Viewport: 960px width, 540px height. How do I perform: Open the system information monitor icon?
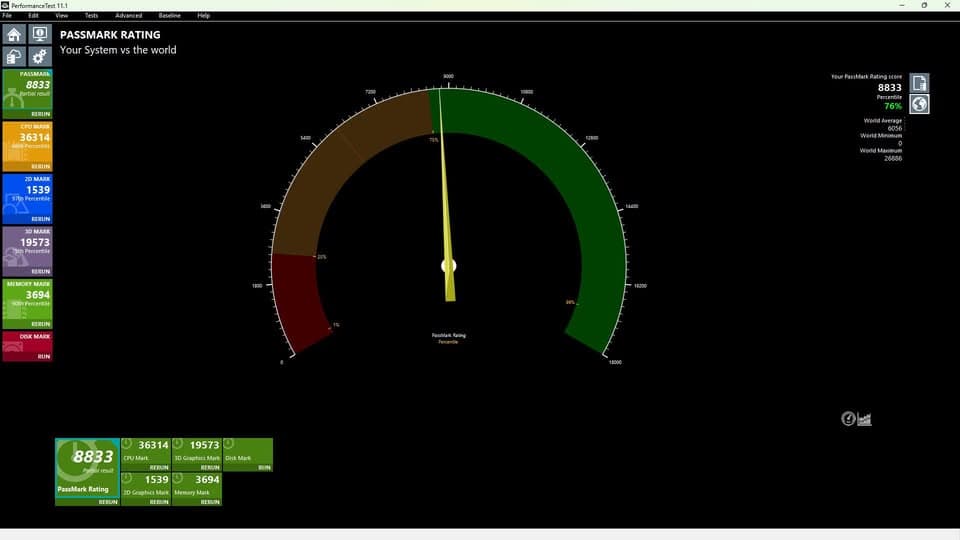pyautogui.click(x=40, y=34)
